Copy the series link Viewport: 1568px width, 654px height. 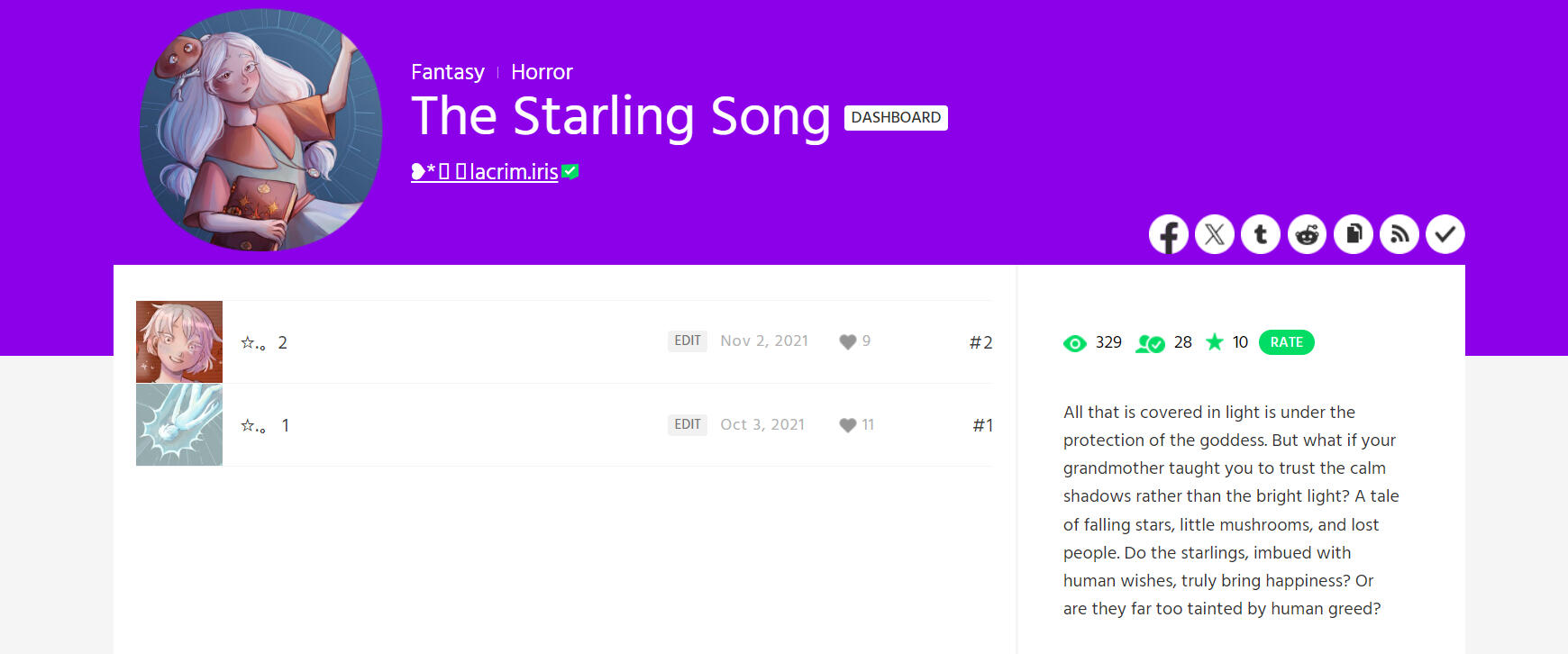click(1353, 234)
